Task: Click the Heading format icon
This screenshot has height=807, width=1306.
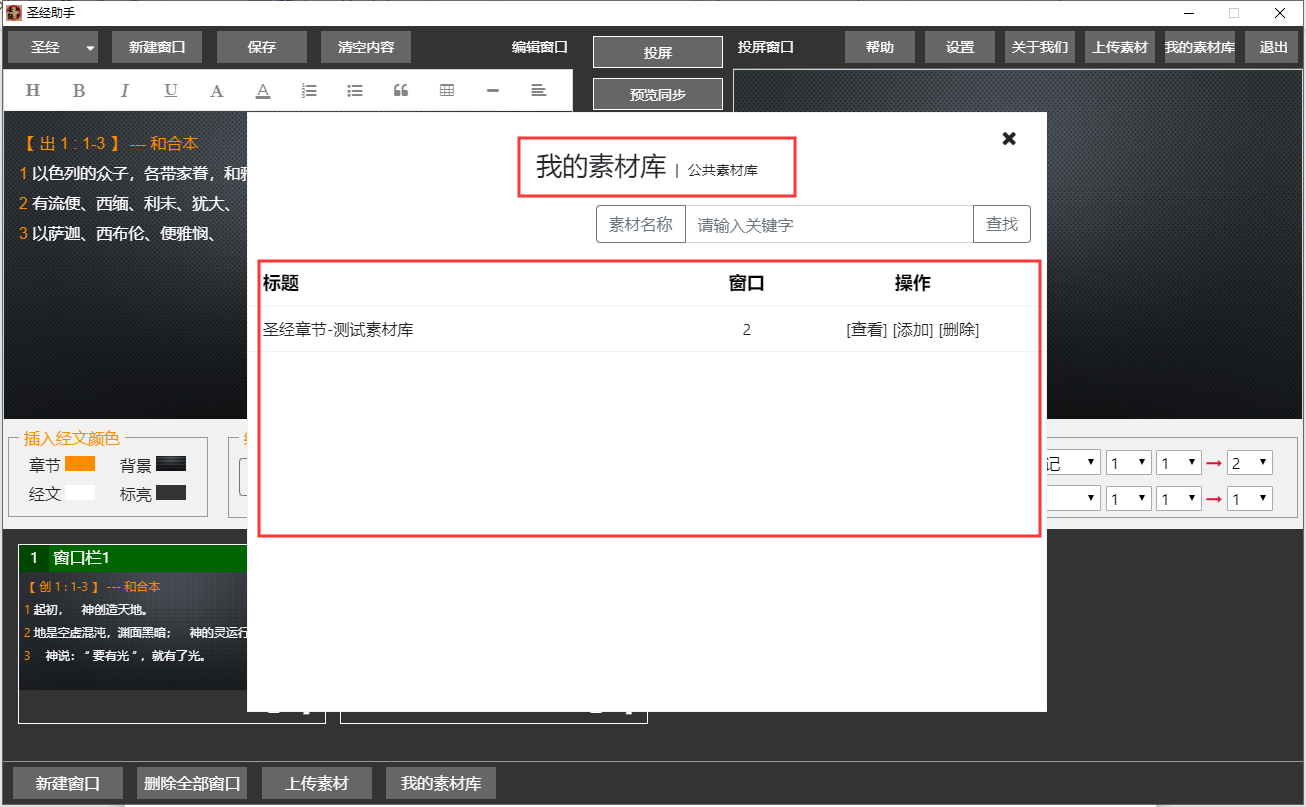Action: 32,91
